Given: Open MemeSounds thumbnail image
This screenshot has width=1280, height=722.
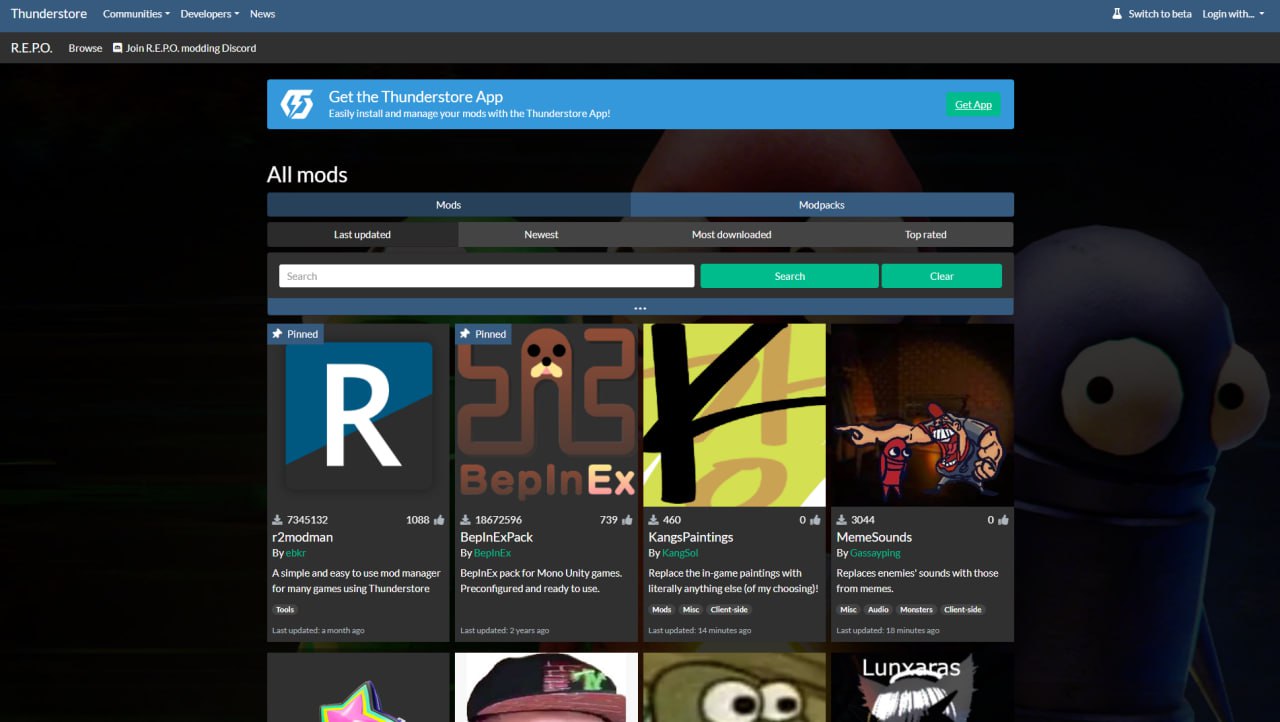Looking at the screenshot, I should [x=922, y=415].
